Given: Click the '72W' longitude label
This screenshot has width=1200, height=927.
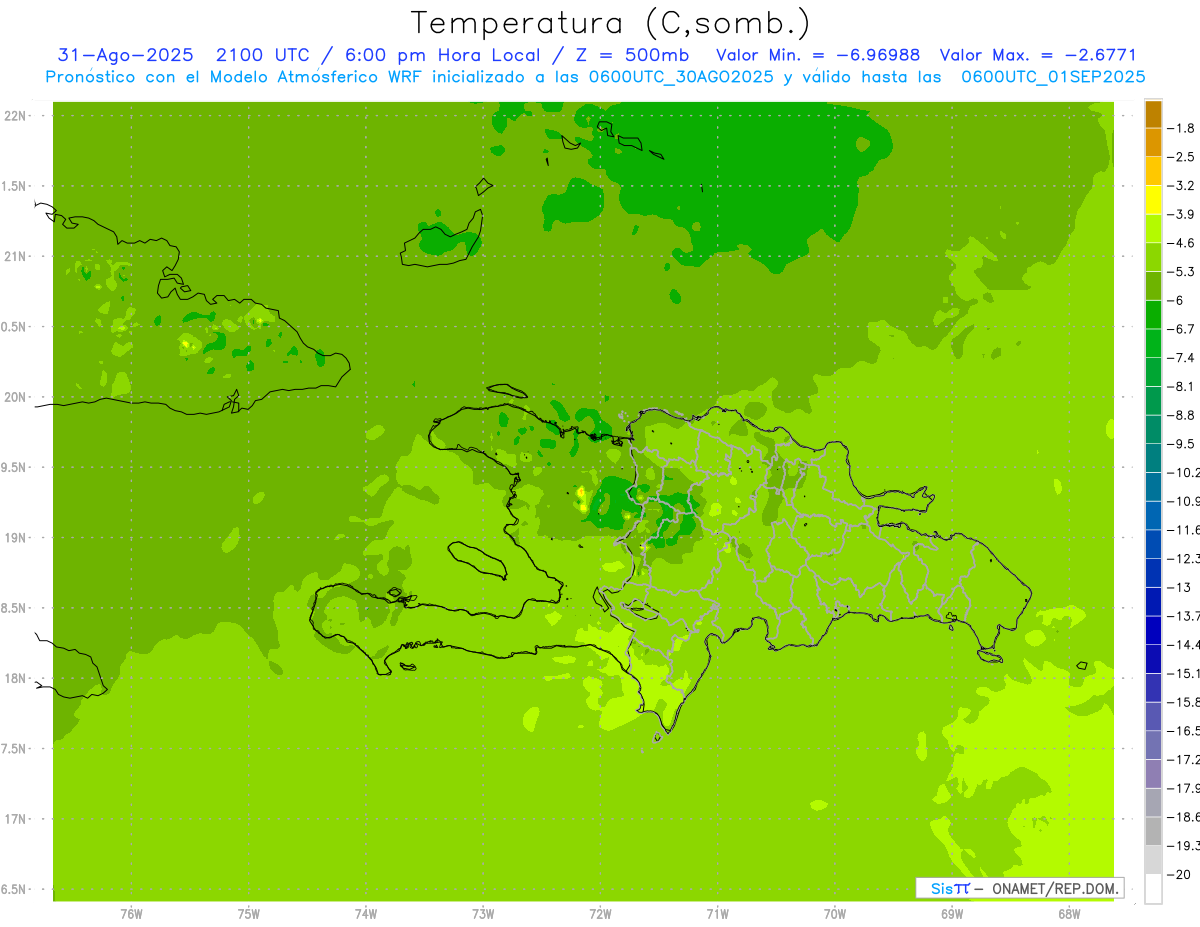Looking at the screenshot, I should pos(600,914).
